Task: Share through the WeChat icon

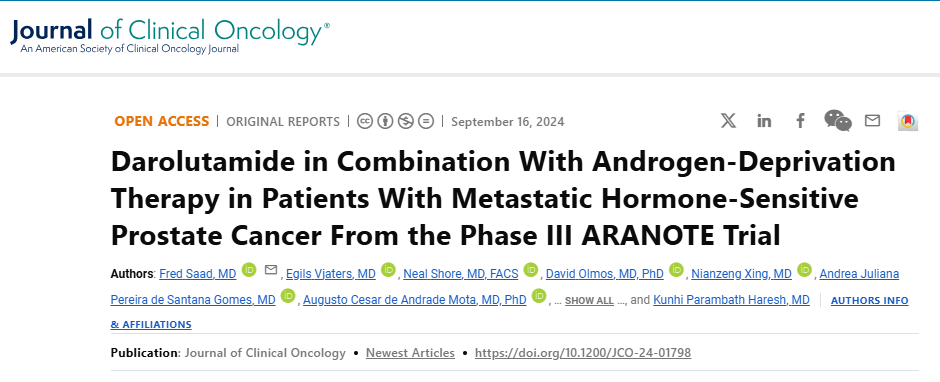Action: point(837,121)
